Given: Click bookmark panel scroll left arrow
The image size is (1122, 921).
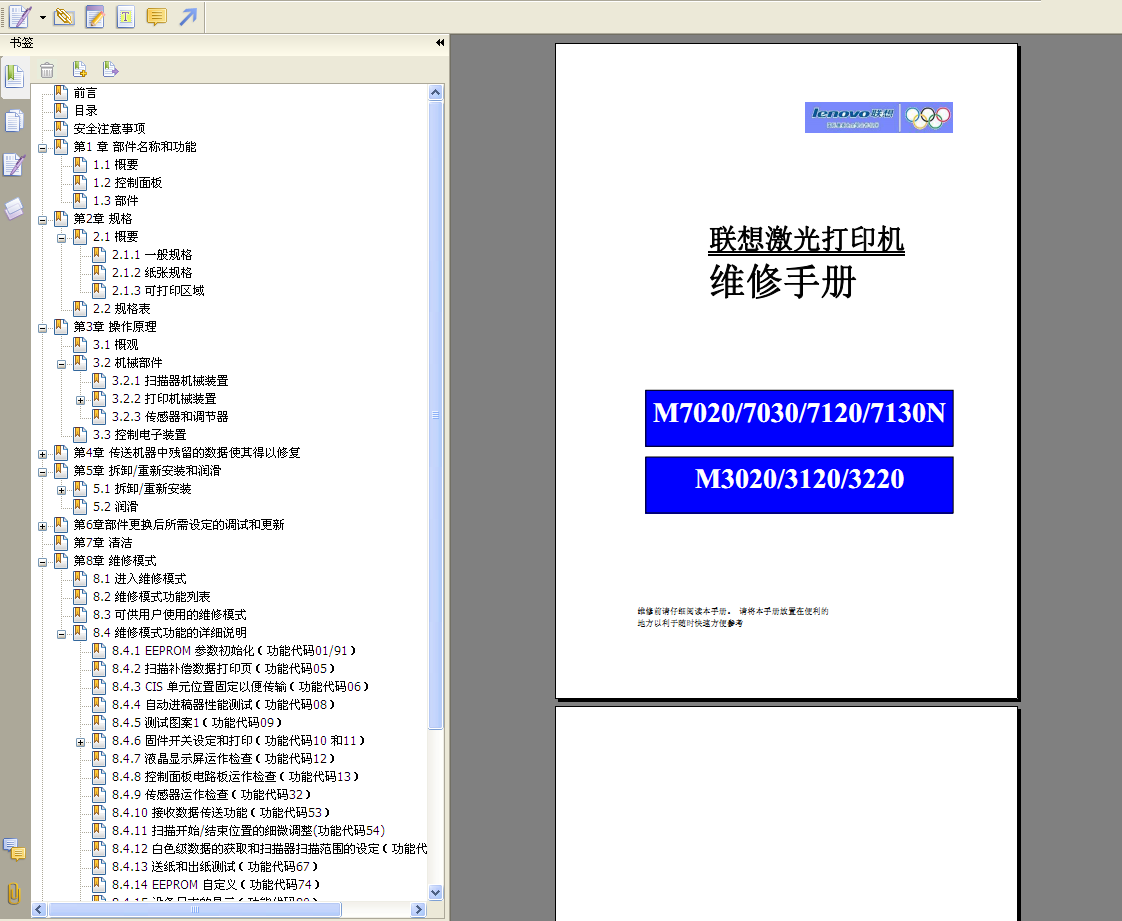Looking at the screenshot, I should coord(39,910).
